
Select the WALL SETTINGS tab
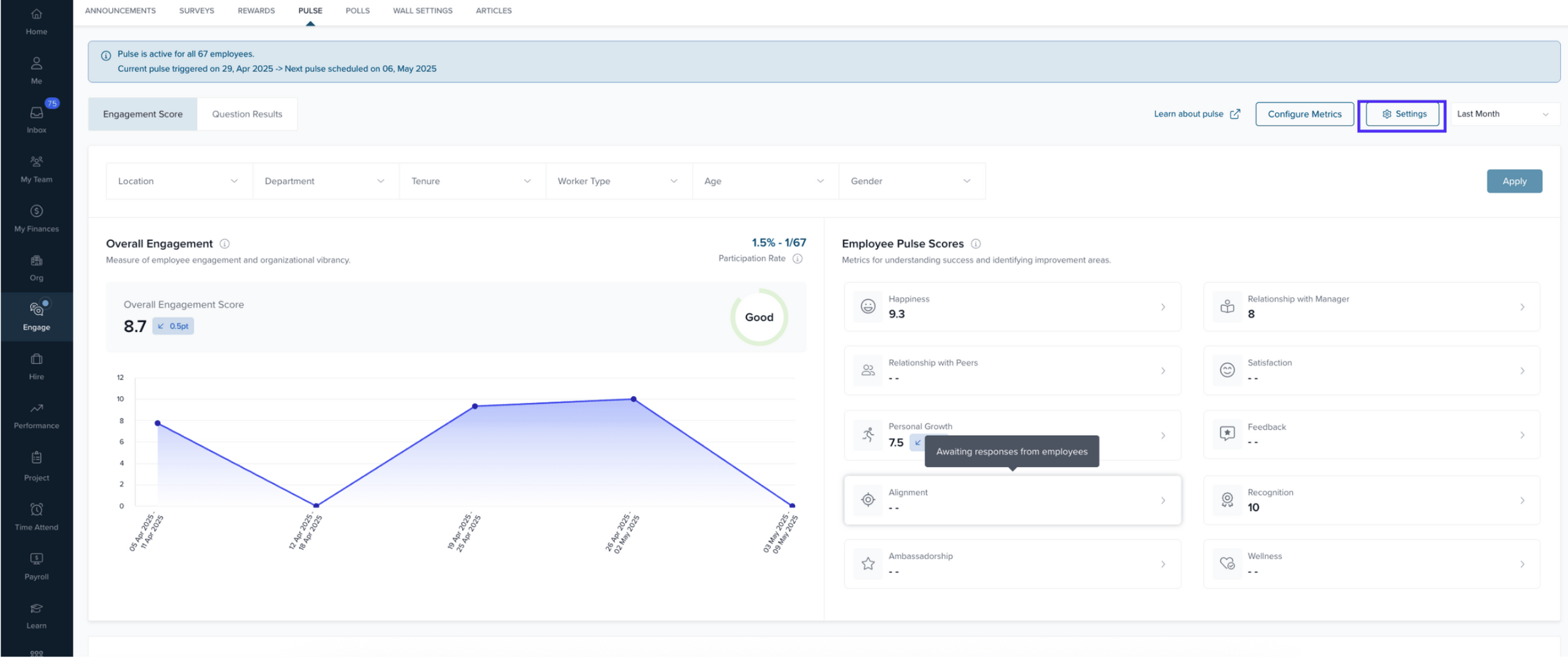pos(422,10)
